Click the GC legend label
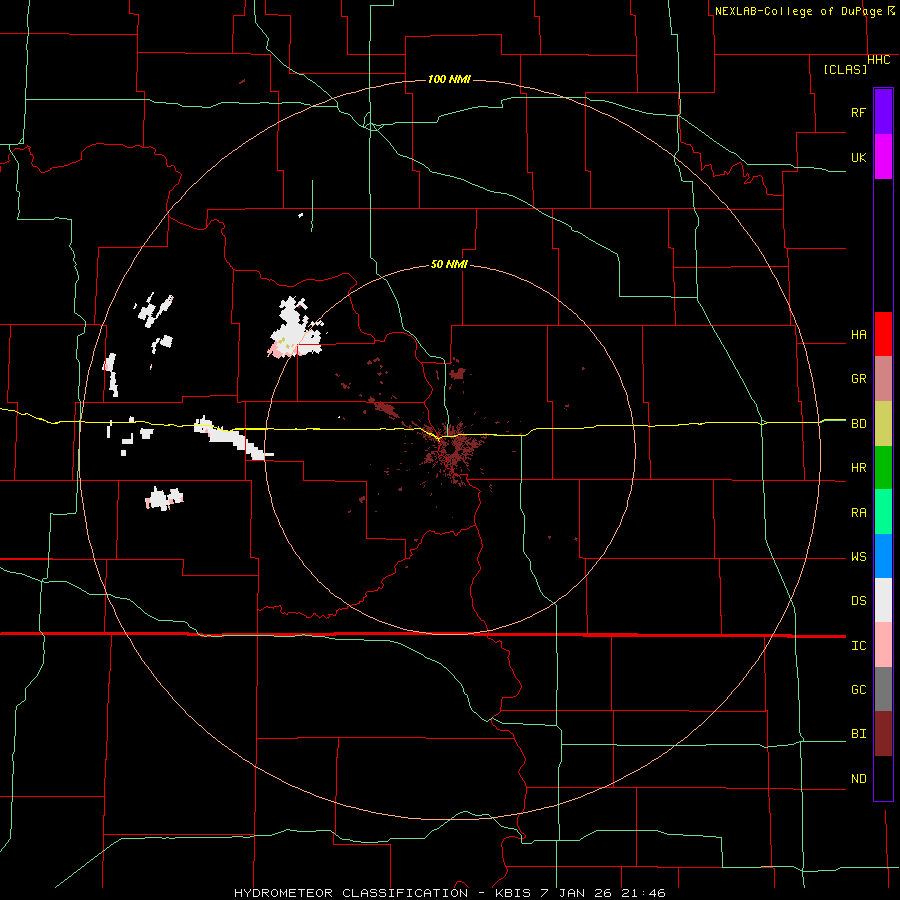Image resolution: width=900 pixels, height=900 pixels. coord(858,690)
